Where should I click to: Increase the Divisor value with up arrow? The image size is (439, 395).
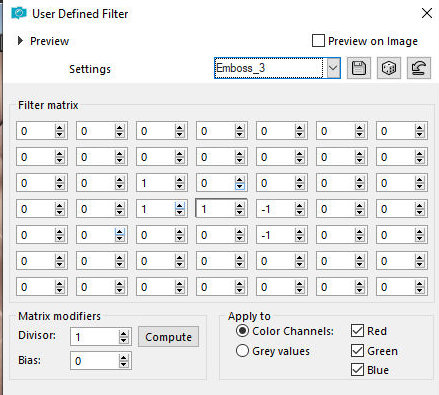pos(124,334)
